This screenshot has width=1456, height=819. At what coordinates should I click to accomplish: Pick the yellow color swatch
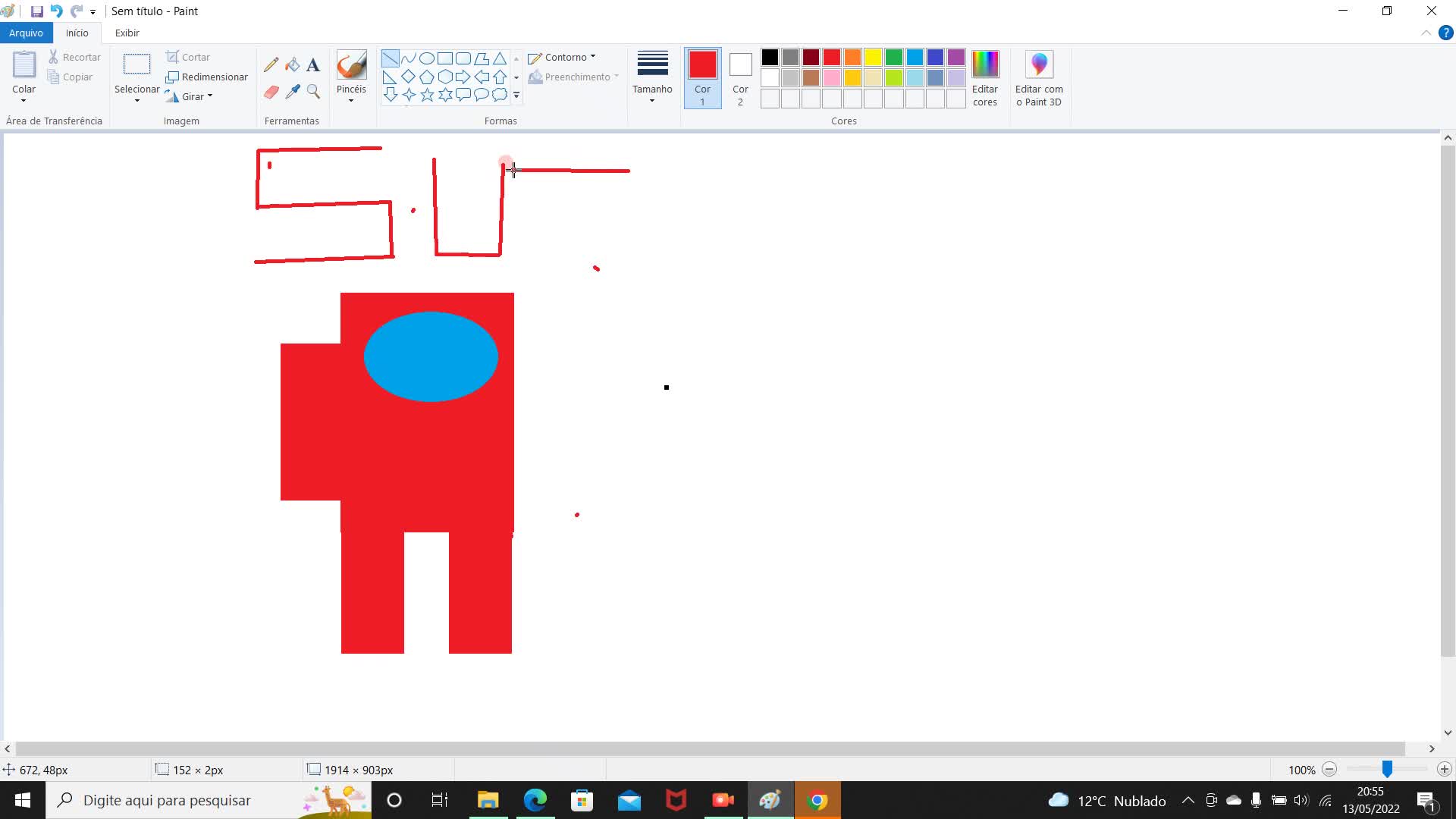pos(873,57)
